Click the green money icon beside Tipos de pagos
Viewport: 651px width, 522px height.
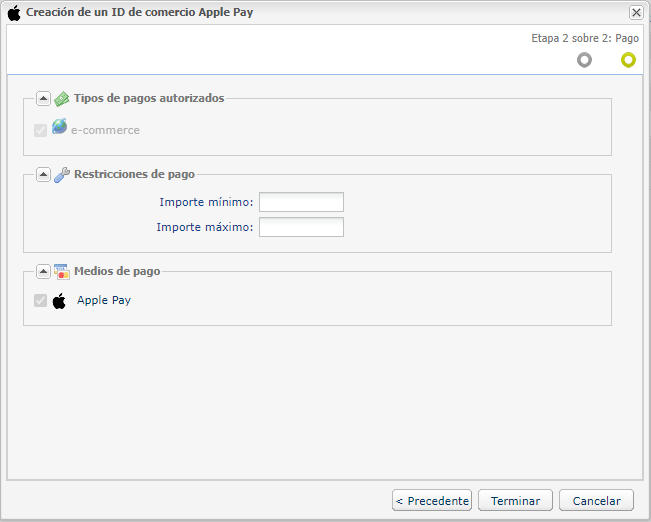[62, 99]
